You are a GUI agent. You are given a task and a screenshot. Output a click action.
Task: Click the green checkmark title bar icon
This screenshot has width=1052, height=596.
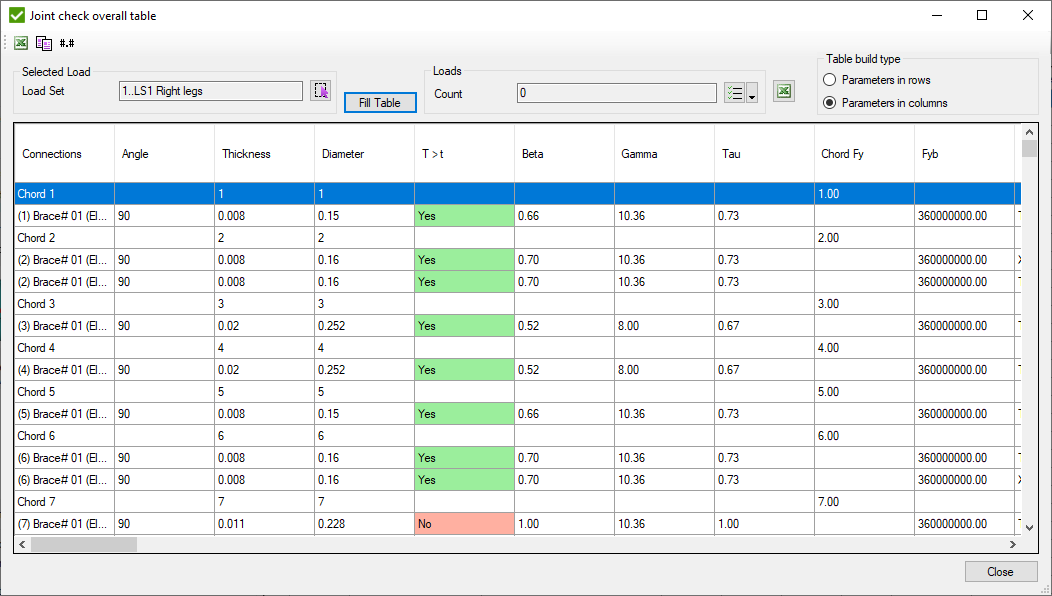(16, 15)
